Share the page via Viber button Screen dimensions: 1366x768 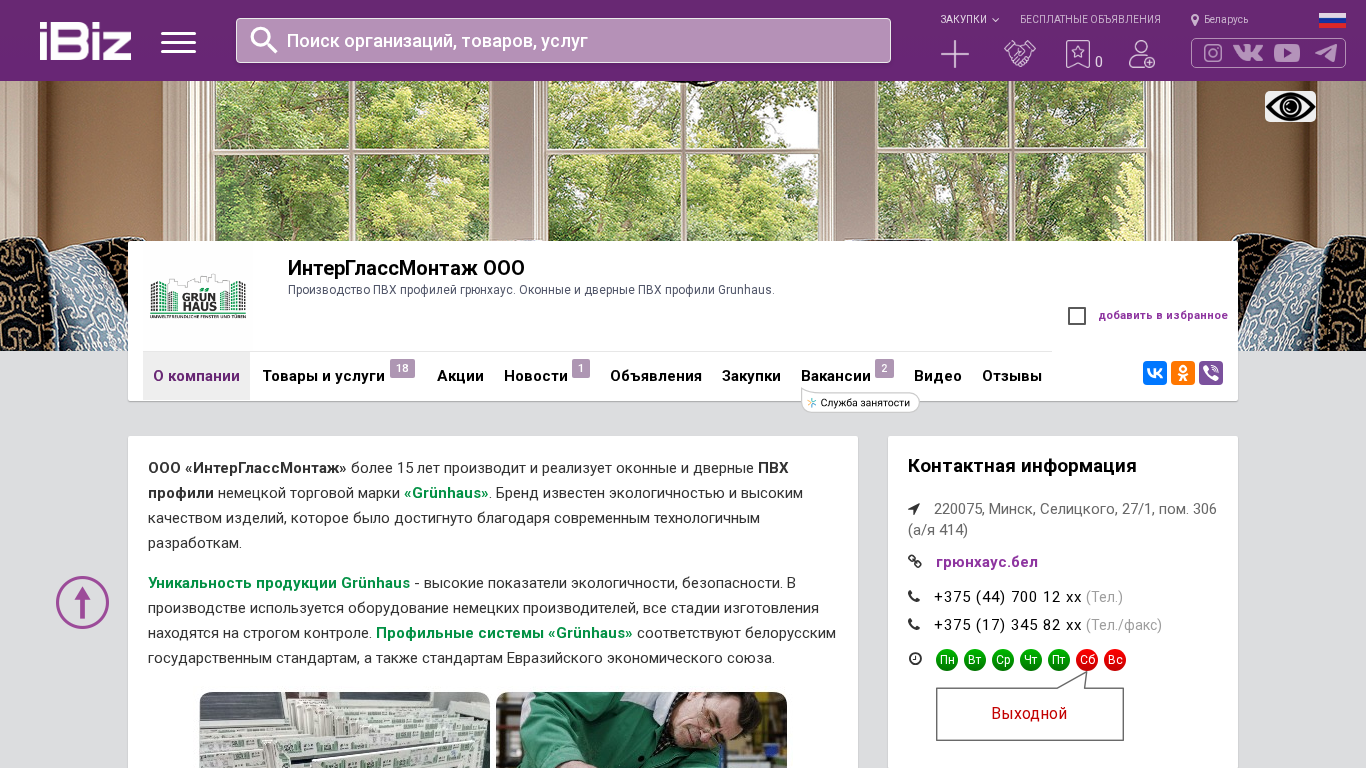point(1211,373)
